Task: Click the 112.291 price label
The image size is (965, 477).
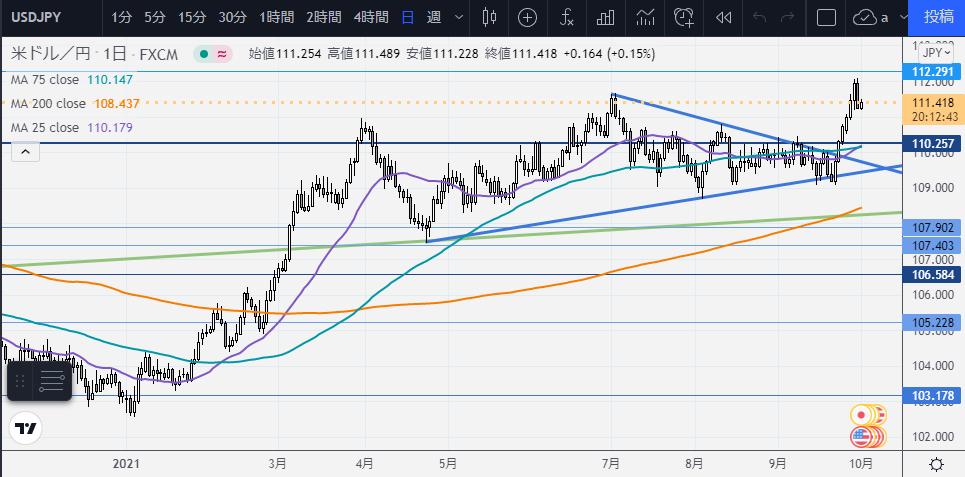Action: pos(932,71)
